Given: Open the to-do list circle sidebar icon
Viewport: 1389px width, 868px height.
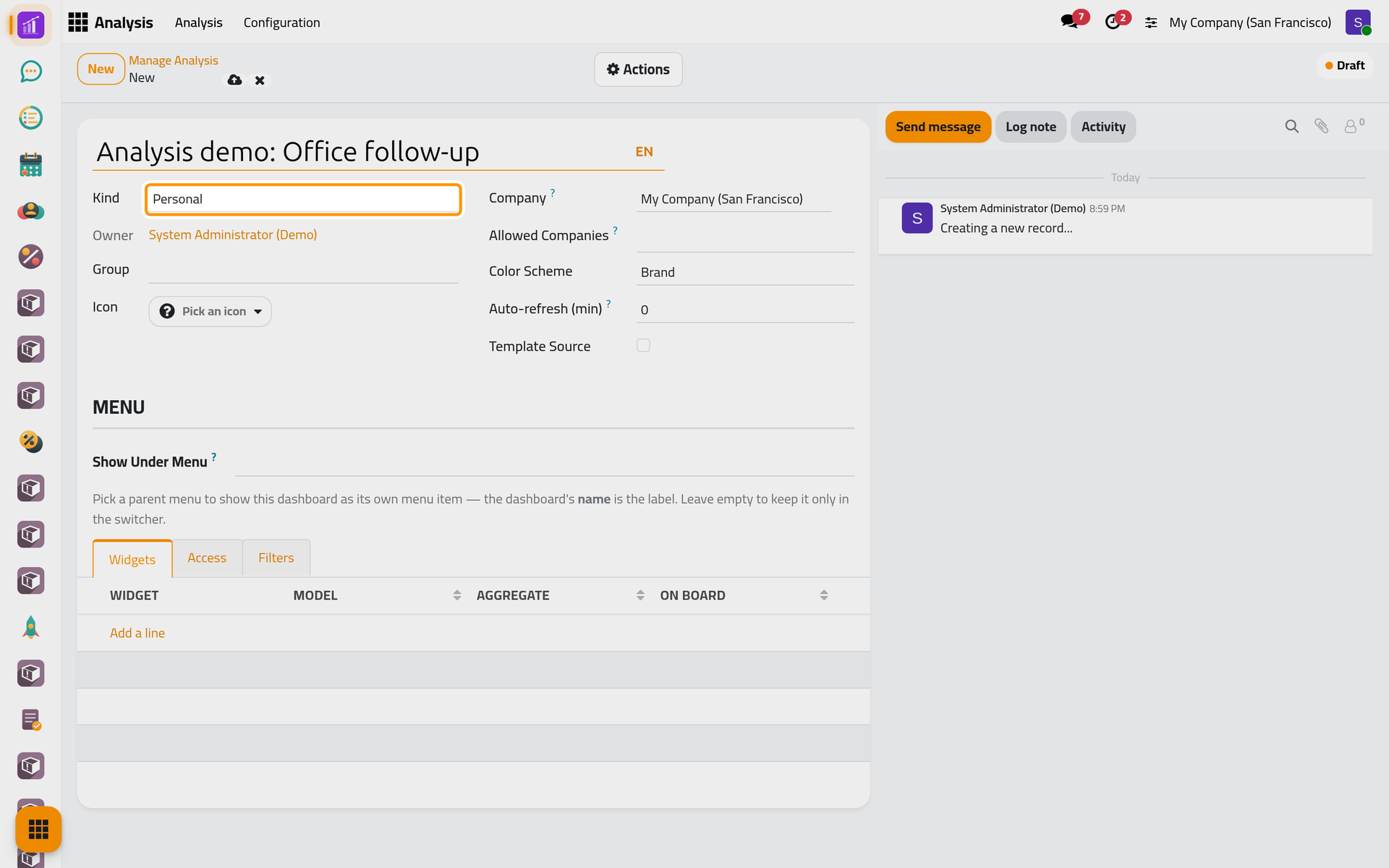Looking at the screenshot, I should pyautogui.click(x=30, y=118).
